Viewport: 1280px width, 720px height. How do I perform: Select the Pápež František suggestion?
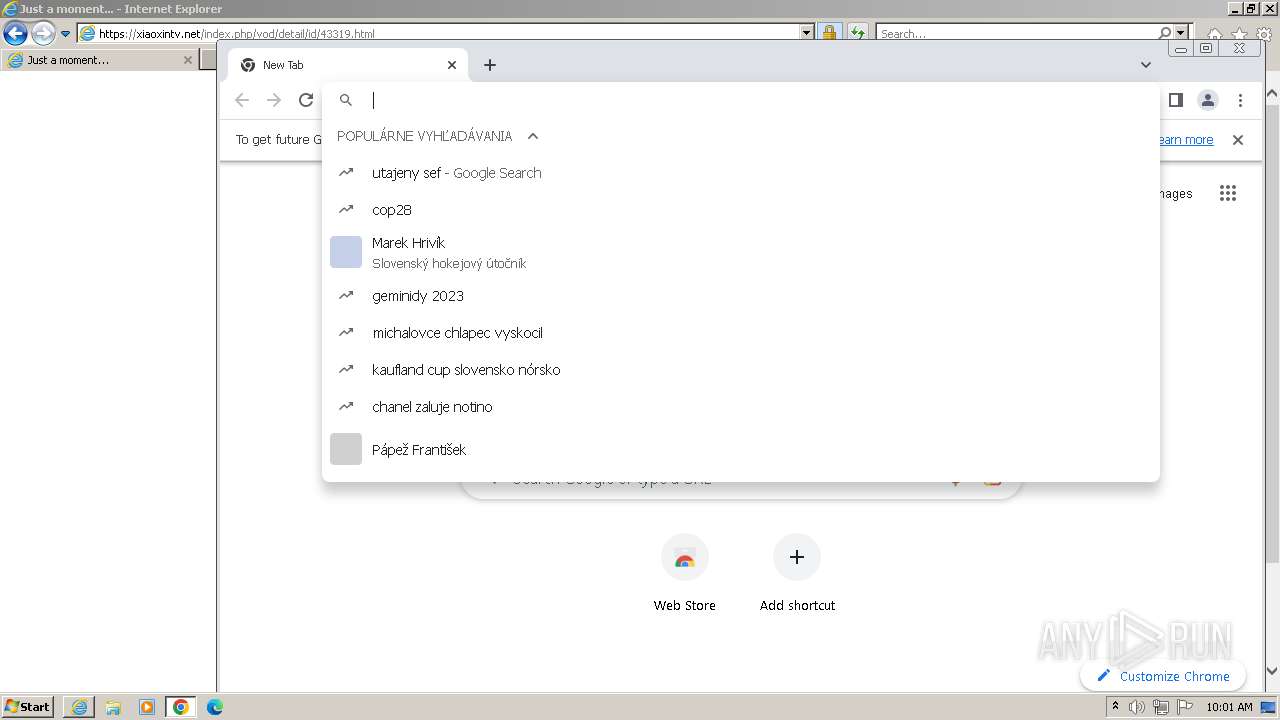point(741,450)
